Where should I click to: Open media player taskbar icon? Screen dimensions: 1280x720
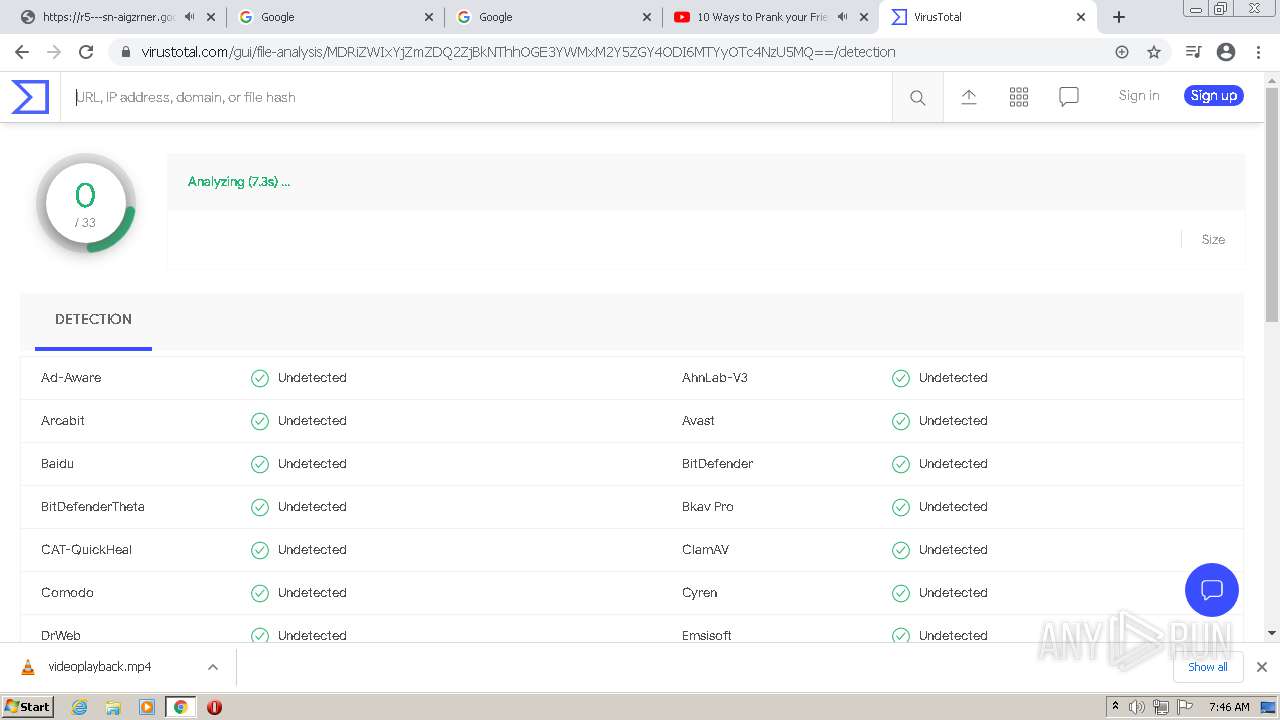(147, 707)
